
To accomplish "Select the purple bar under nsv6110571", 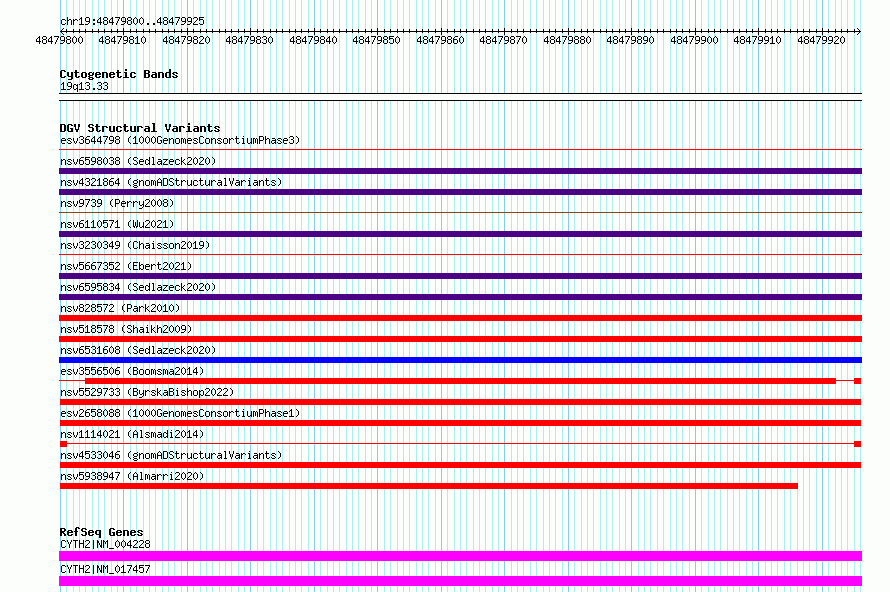I will coord(460,234).
